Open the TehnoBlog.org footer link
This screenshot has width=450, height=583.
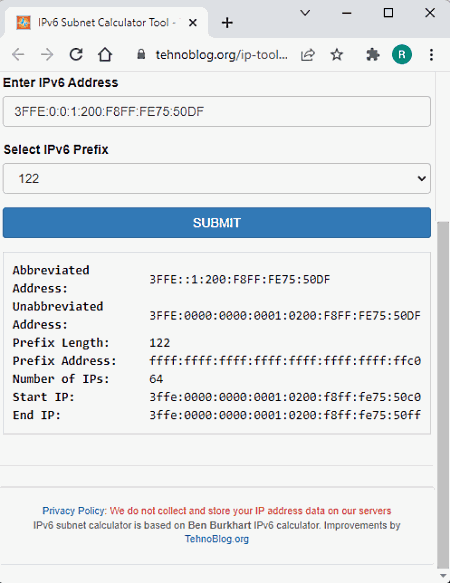pos(217,539)
